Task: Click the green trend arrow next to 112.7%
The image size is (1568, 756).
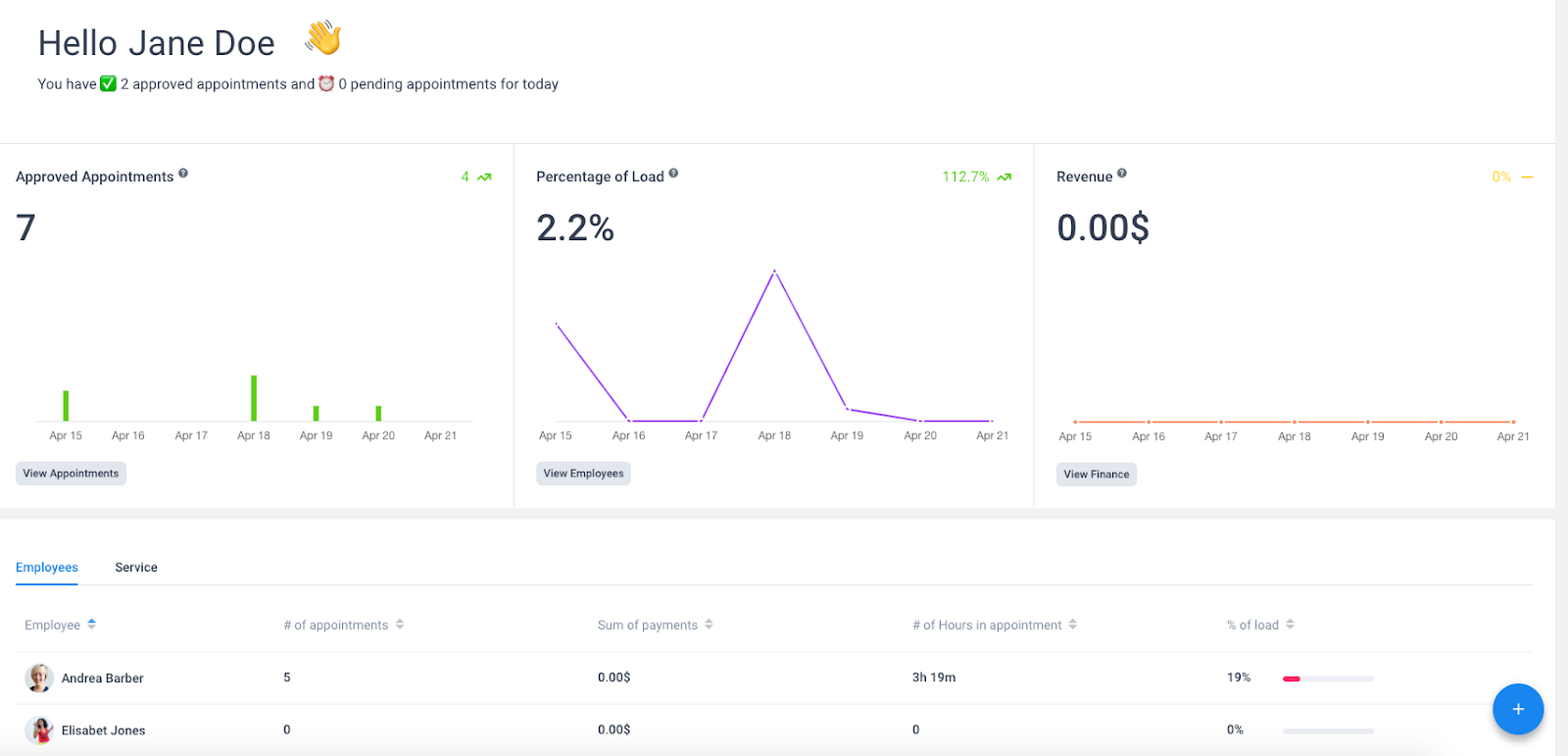Action: click(x=1004, y=177)
